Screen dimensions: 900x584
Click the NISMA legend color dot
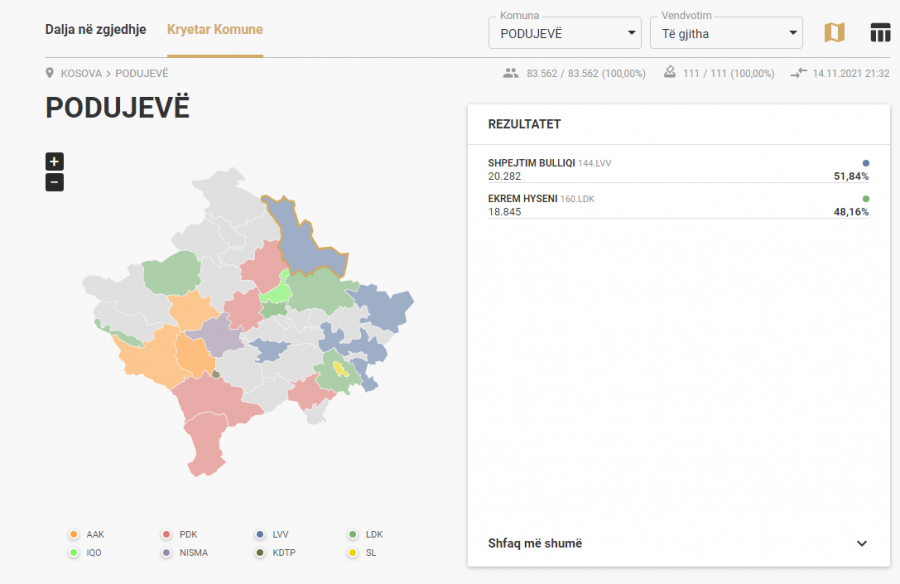166,552
